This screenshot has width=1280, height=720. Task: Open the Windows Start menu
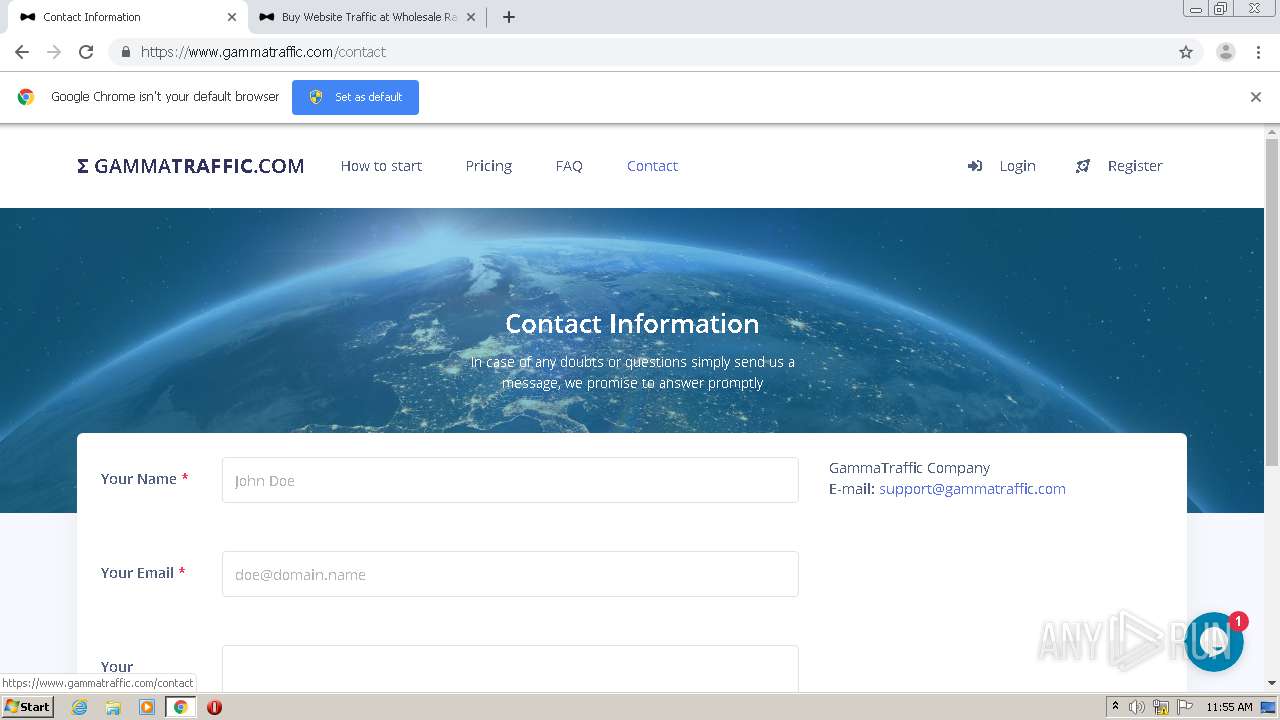27,707
